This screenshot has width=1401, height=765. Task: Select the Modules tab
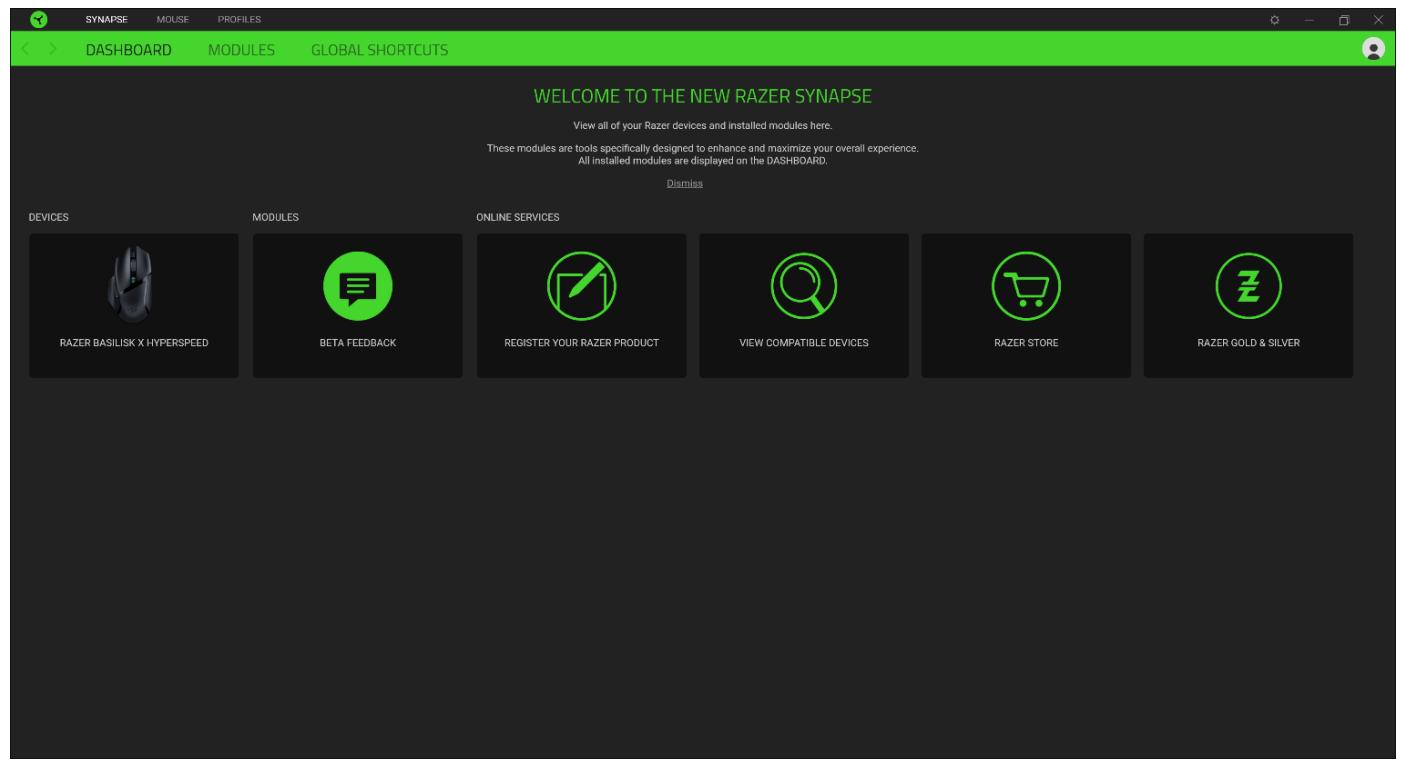(241, 50)
